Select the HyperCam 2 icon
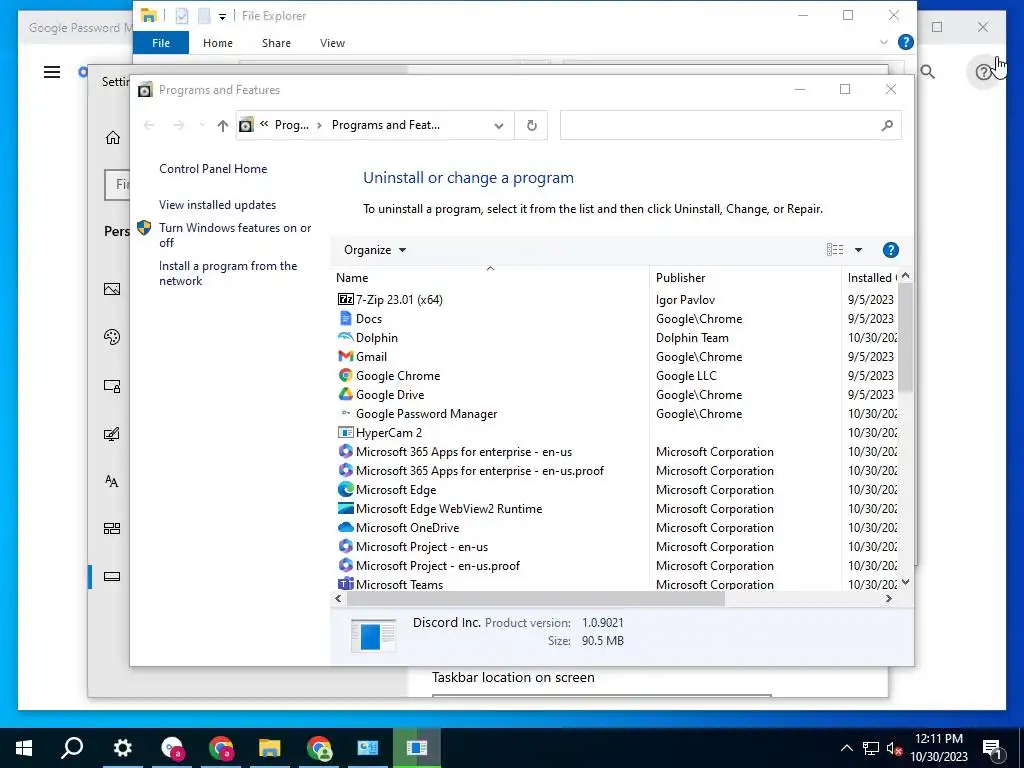 [x=345, y=432]
